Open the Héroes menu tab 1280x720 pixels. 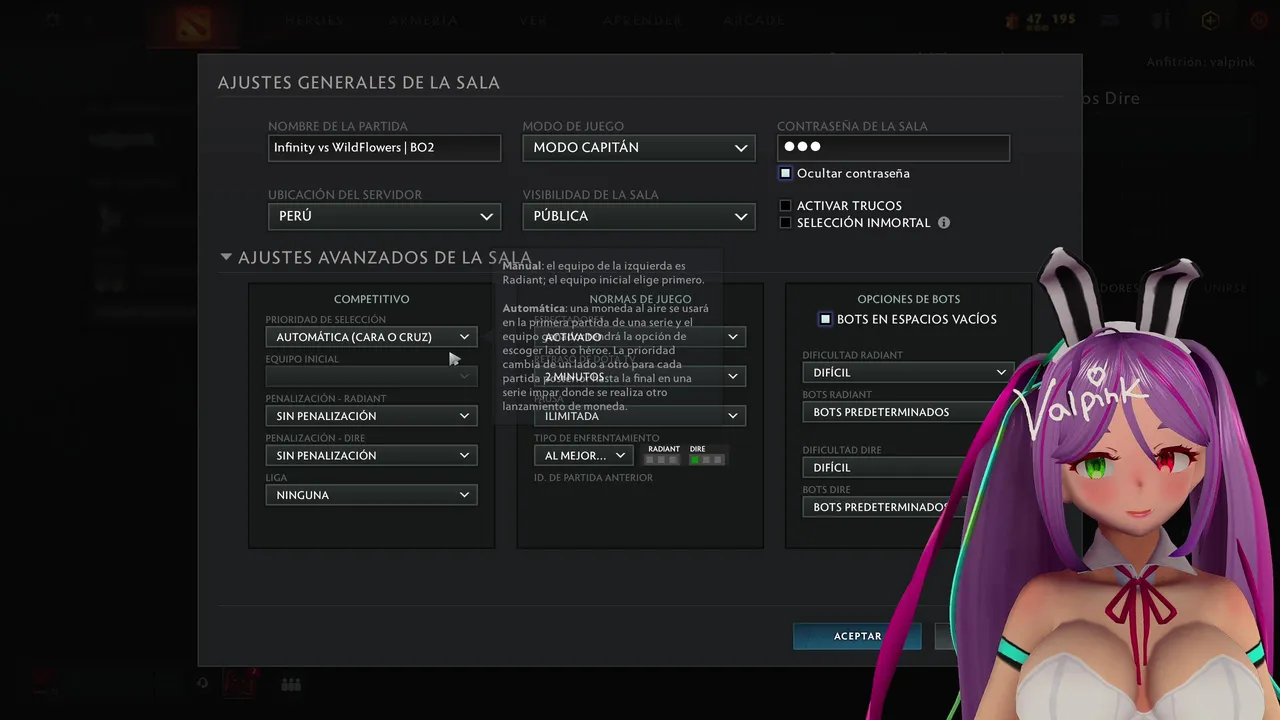point(314,21)
